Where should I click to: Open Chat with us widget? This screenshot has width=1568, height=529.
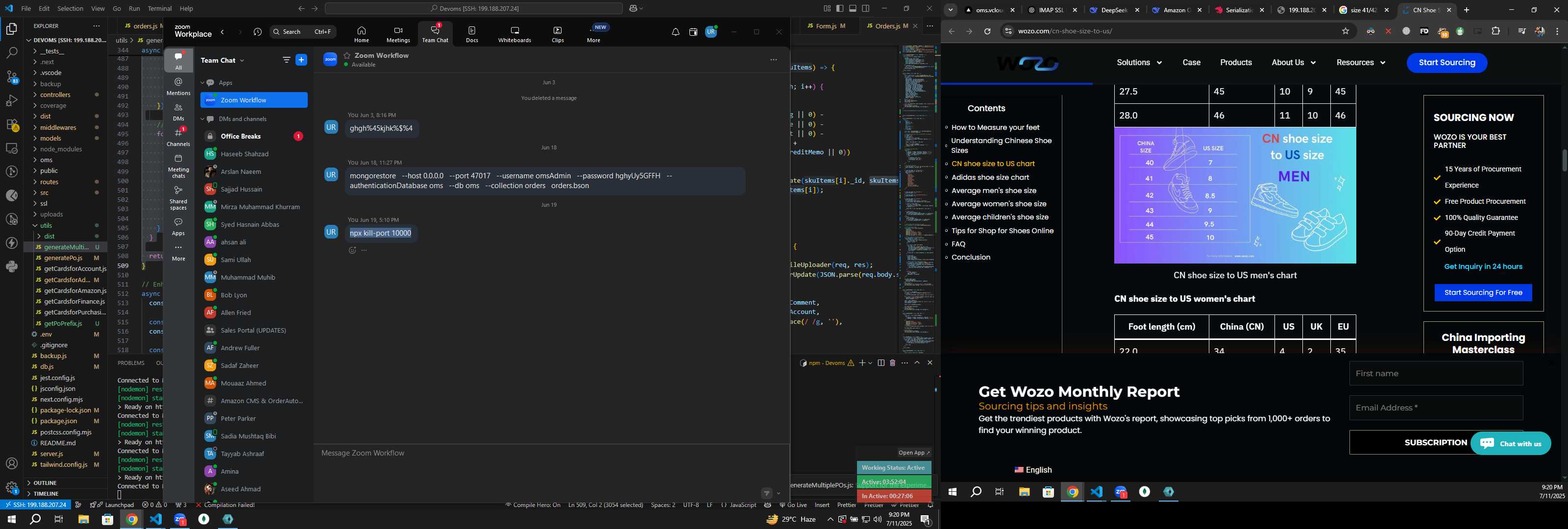tap(1510, 444)
